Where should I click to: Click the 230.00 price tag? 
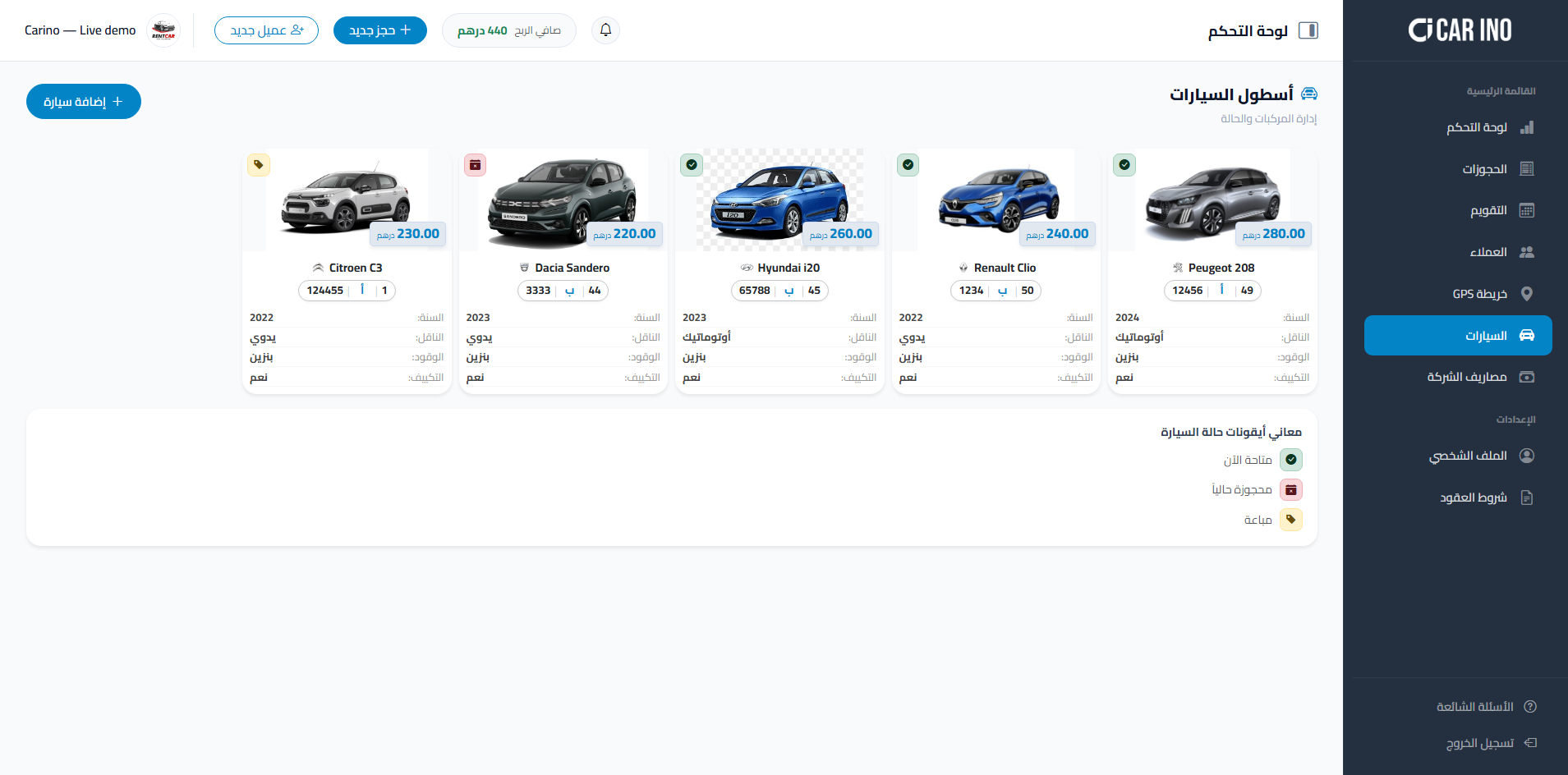pyautogui.click(x=408, y=234)
